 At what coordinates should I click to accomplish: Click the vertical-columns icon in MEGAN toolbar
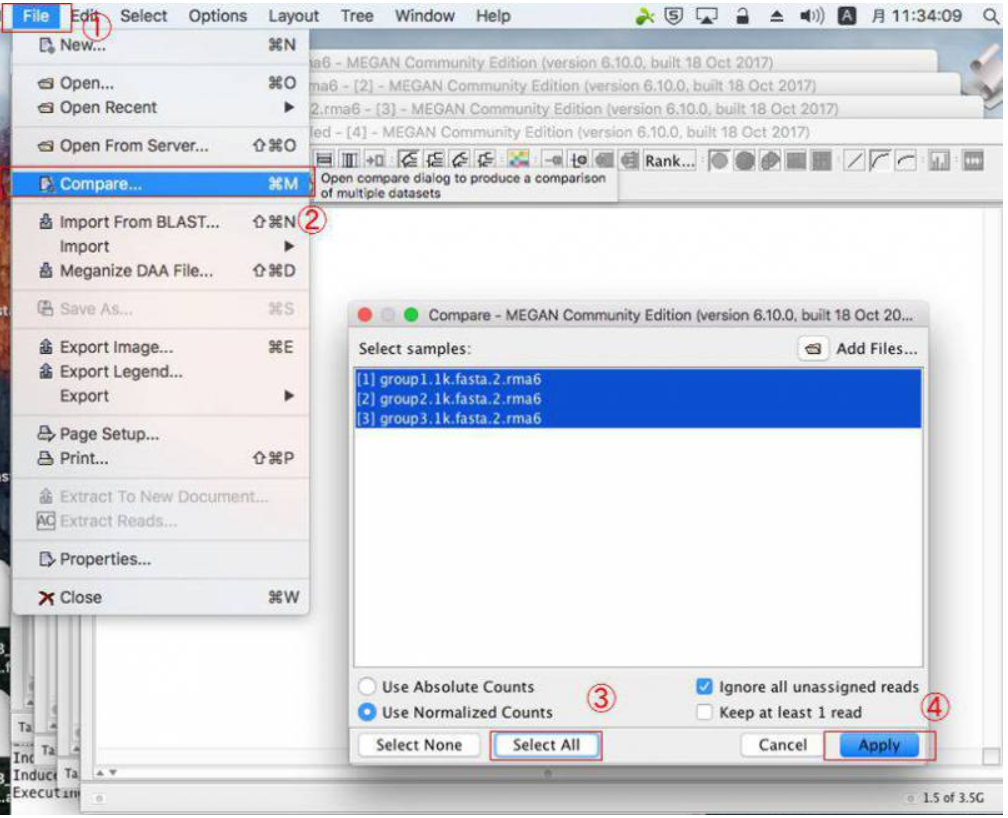coord(349,160)
